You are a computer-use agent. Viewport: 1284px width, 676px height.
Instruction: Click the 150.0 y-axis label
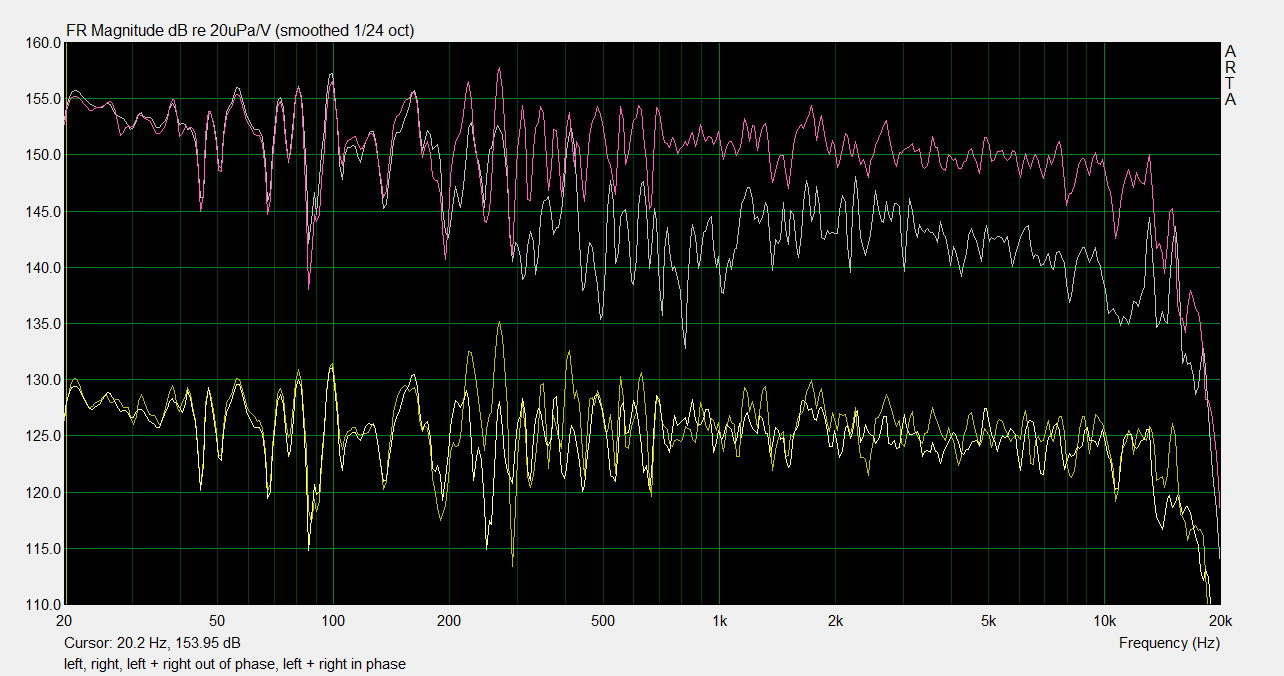click(x=41, y=155)
